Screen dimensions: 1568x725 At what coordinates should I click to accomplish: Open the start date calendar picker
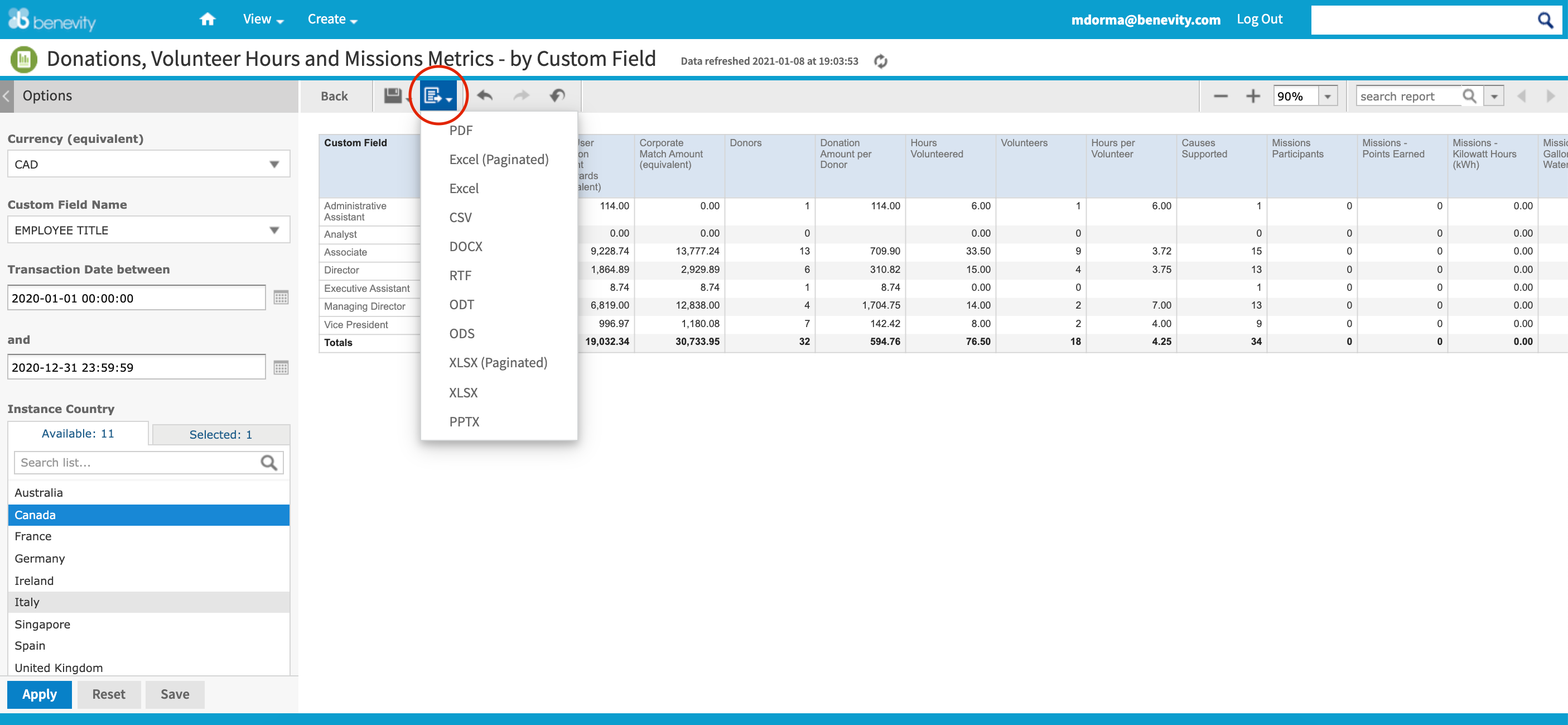click(x=281, y=297)
